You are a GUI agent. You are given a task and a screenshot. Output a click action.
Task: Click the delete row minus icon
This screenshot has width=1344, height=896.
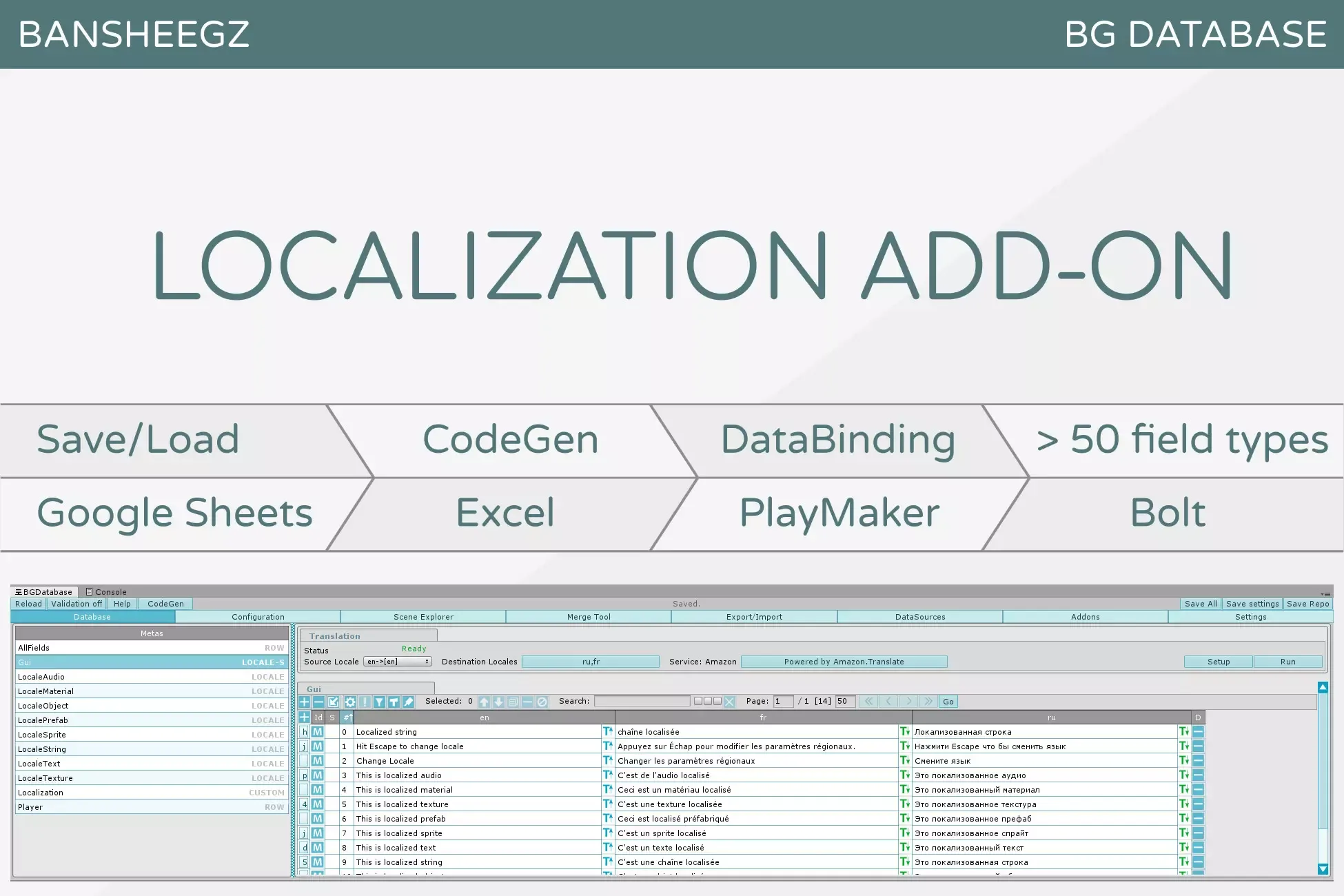(318, 702)
